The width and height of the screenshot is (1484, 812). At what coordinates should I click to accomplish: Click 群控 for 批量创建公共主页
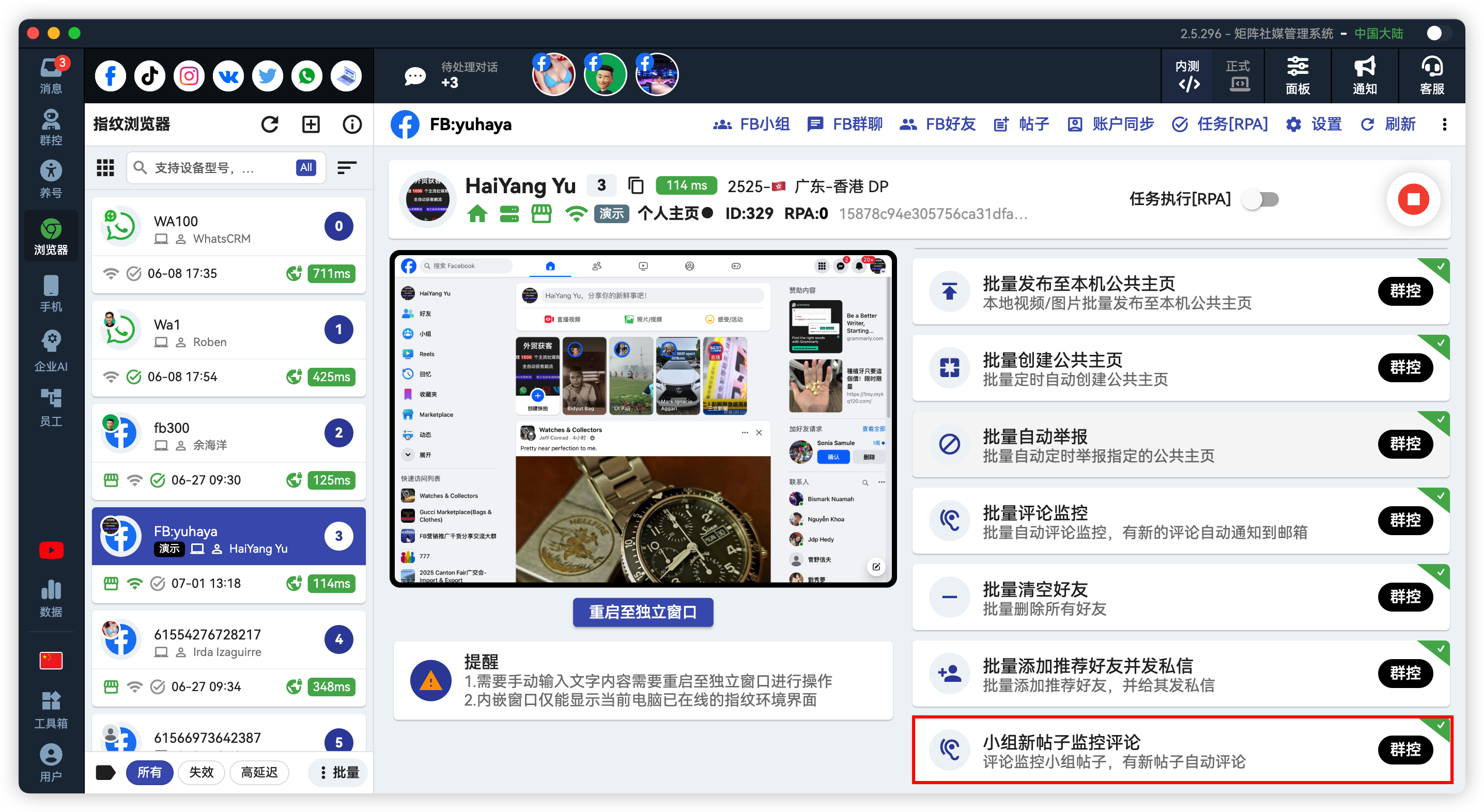(1405, 367)
